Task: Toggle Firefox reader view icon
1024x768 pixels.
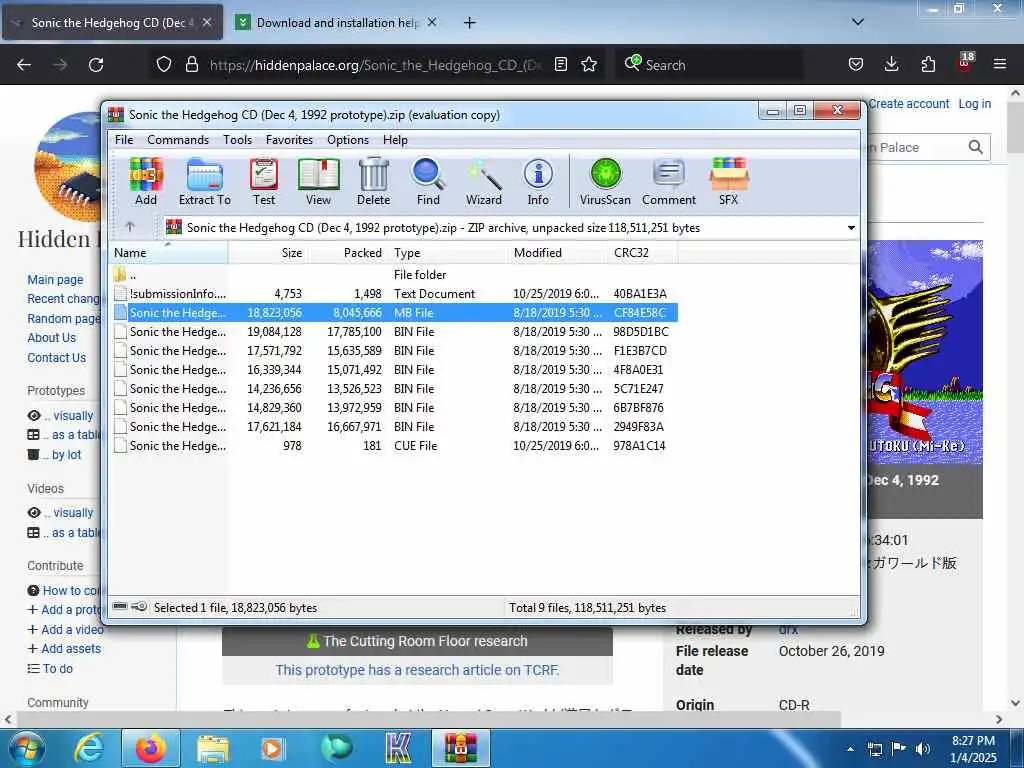Action: 560,64
